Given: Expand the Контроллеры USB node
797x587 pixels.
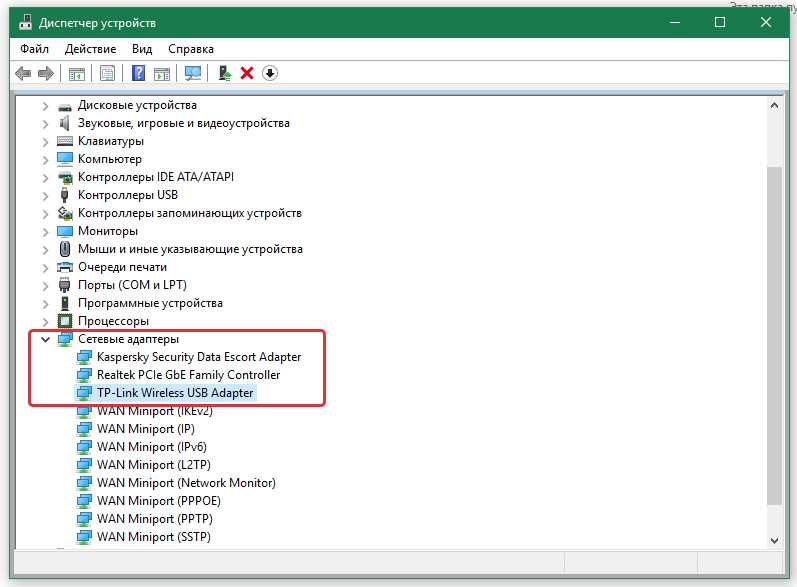Looking at the screenshot, I should click(46, 196).
